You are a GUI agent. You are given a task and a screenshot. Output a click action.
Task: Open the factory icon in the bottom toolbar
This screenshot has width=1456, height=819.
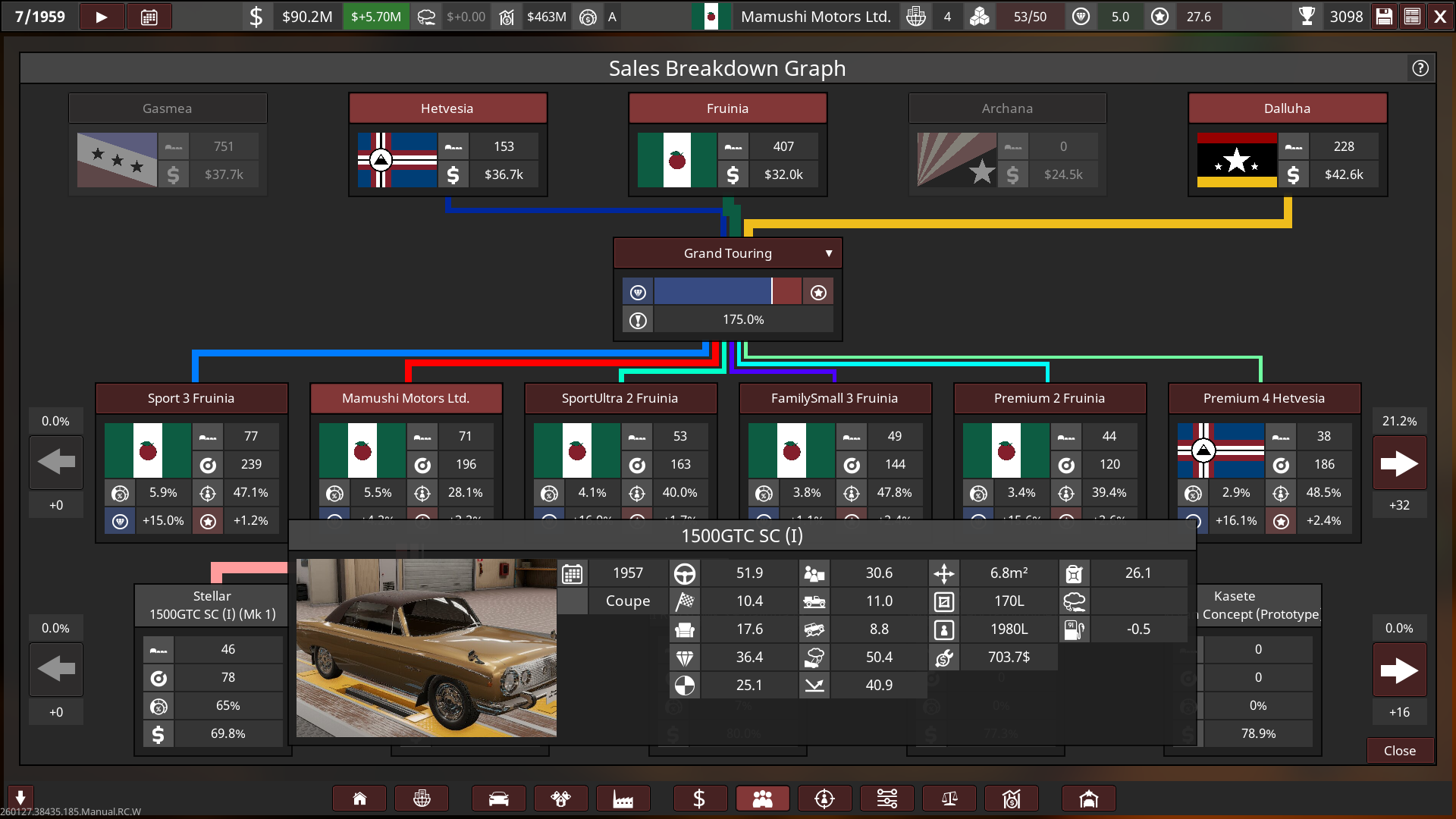coord(623,799)
